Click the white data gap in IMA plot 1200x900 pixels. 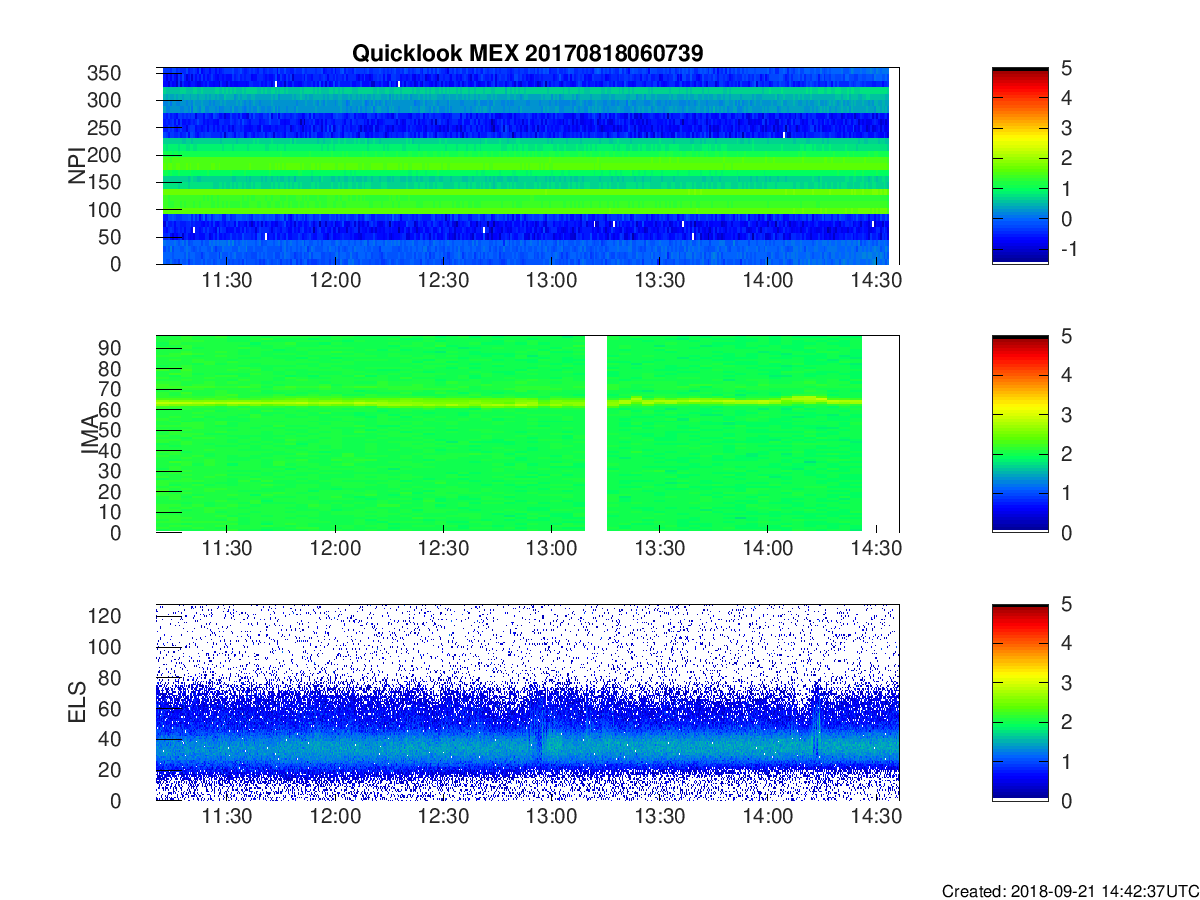click(596, 434)
